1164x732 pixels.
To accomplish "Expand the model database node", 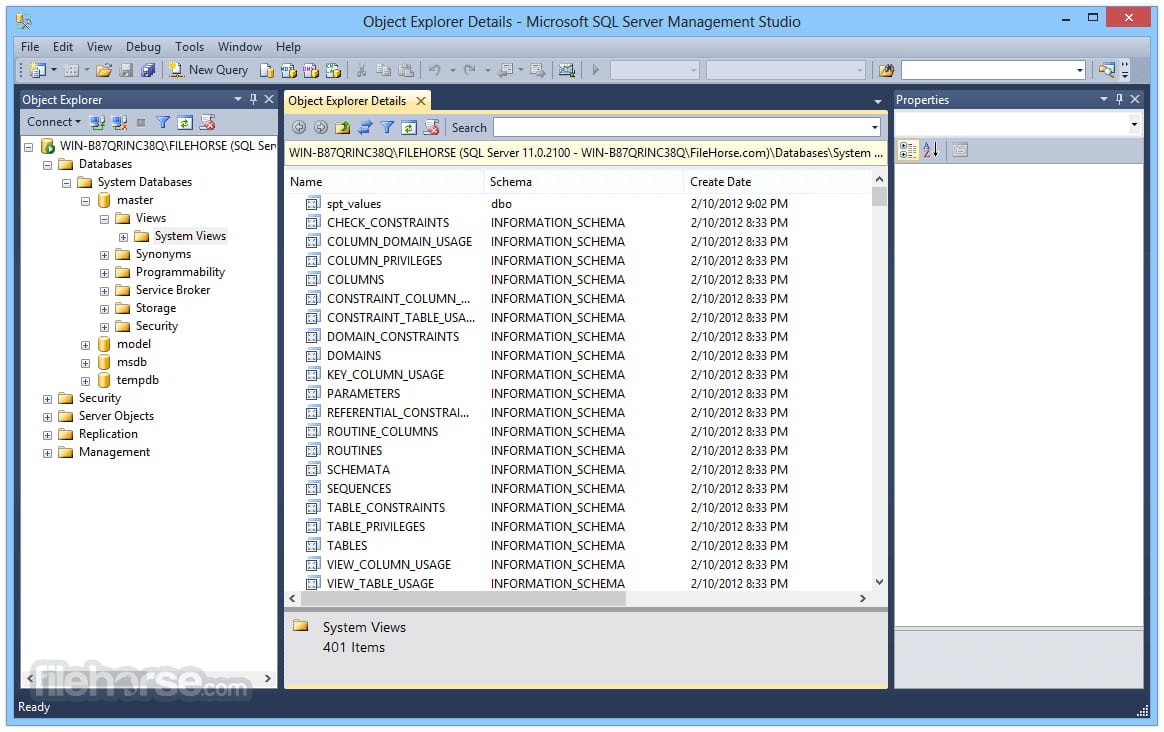I will tap(85, 344).
